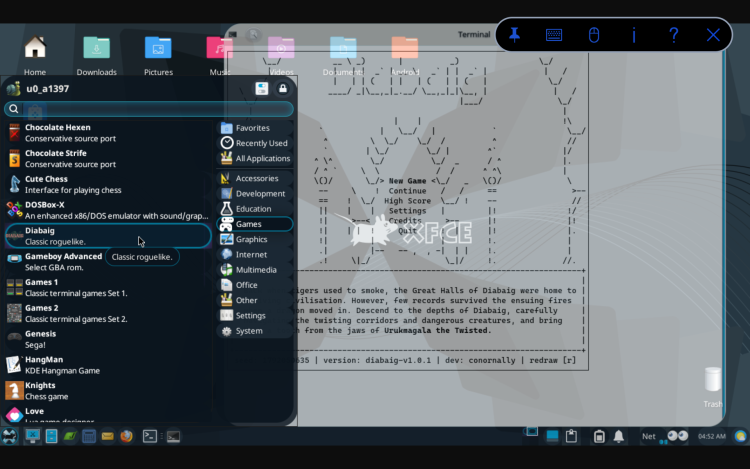The width and height of the screenshot is (750, 469).
Task: Open the Internet category
Action: [x=255, y=254]
